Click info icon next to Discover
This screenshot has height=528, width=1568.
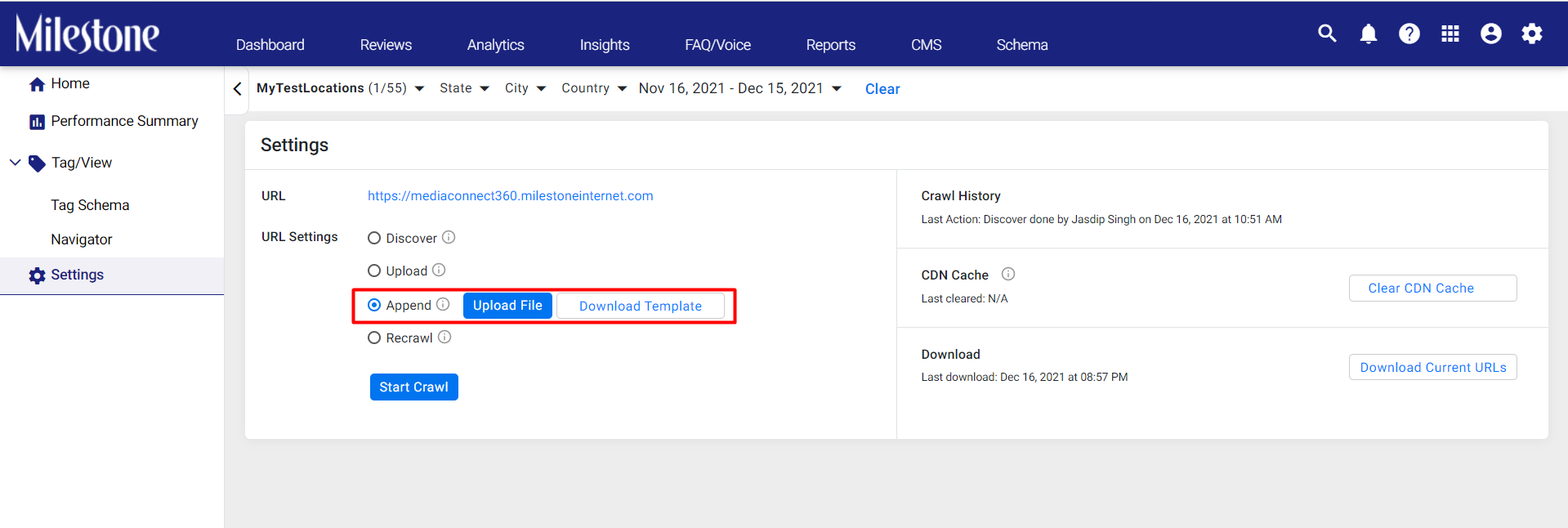(x=449, y=237)
